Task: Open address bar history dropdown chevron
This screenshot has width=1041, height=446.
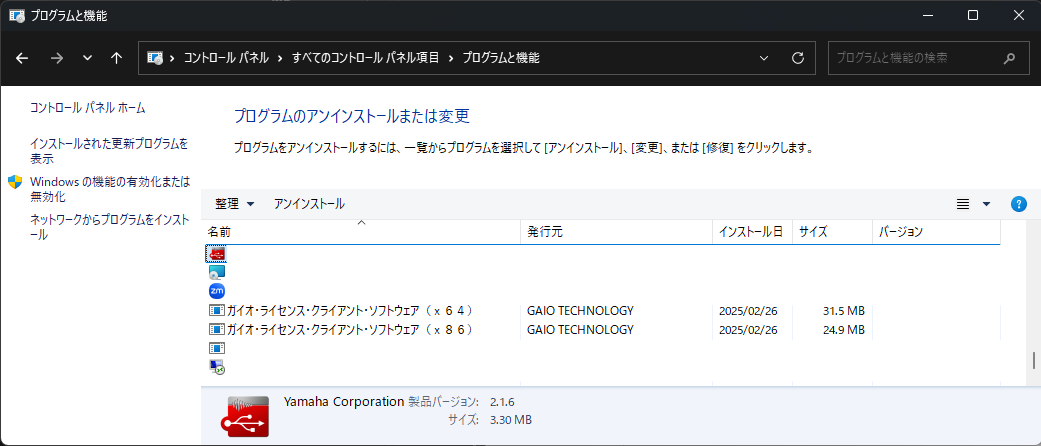Action: coord(765,58)
